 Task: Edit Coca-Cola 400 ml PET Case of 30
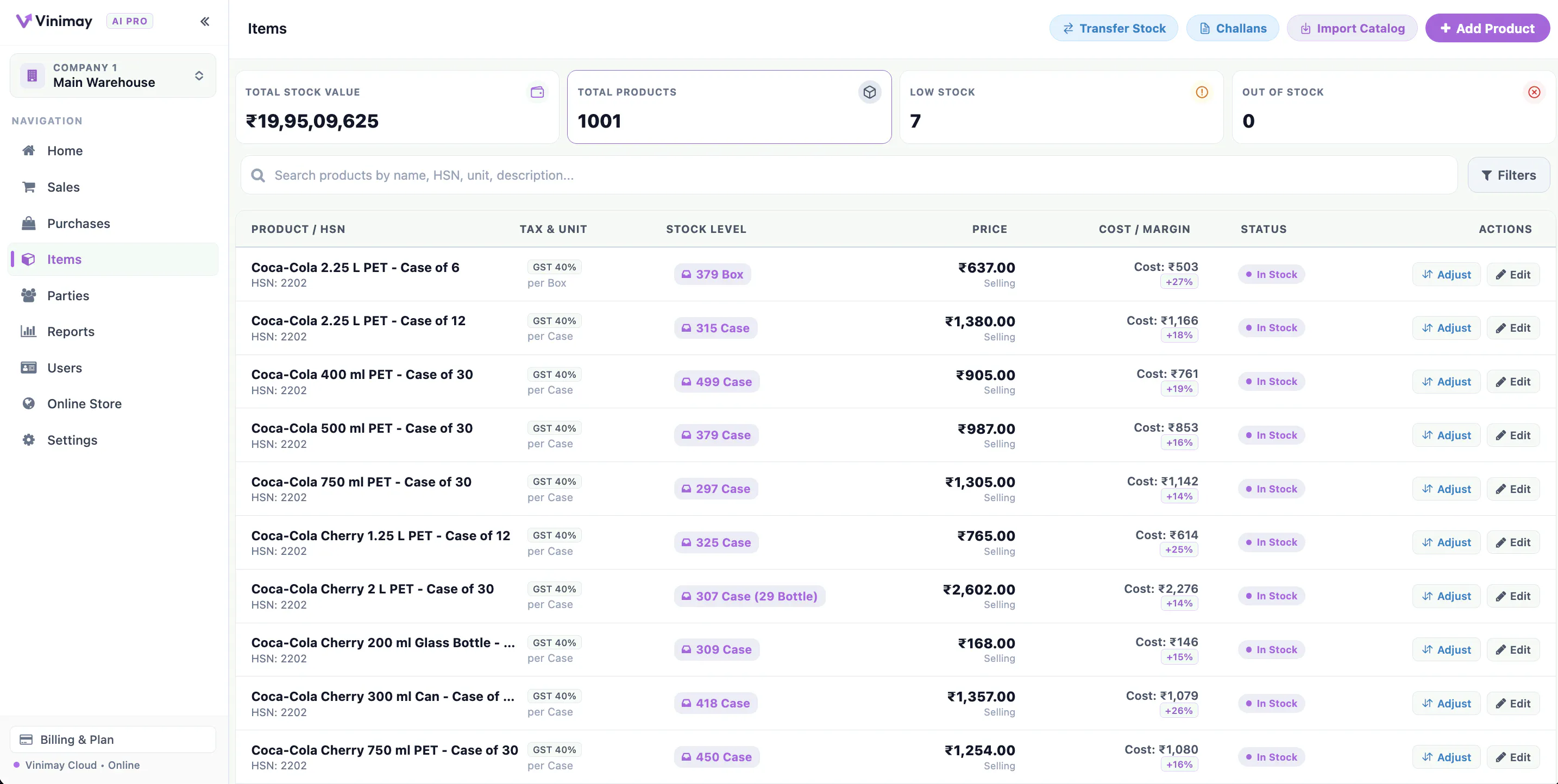[1512, 382]
